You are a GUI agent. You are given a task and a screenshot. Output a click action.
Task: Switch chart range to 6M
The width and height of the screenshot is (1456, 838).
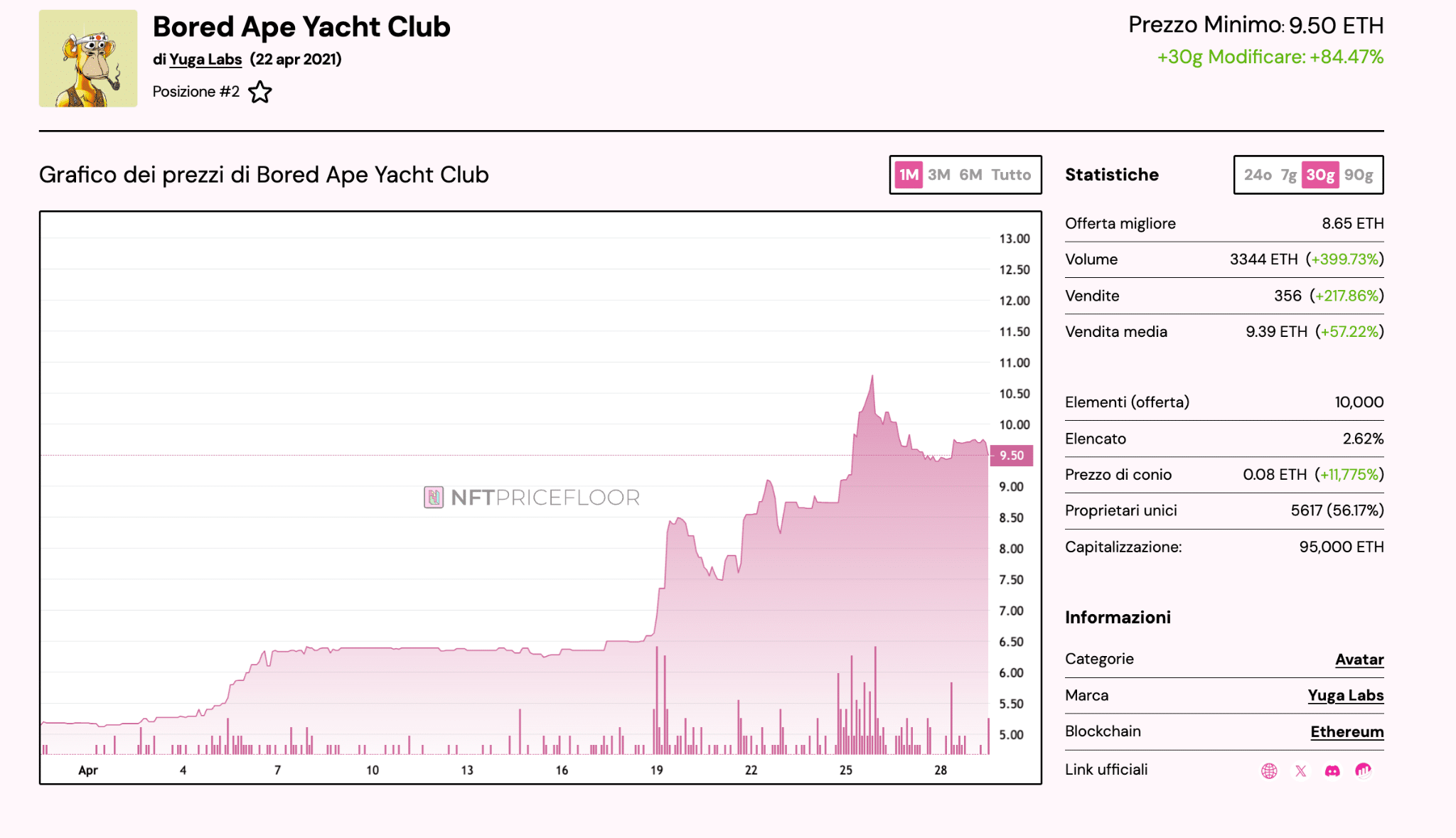970,175
